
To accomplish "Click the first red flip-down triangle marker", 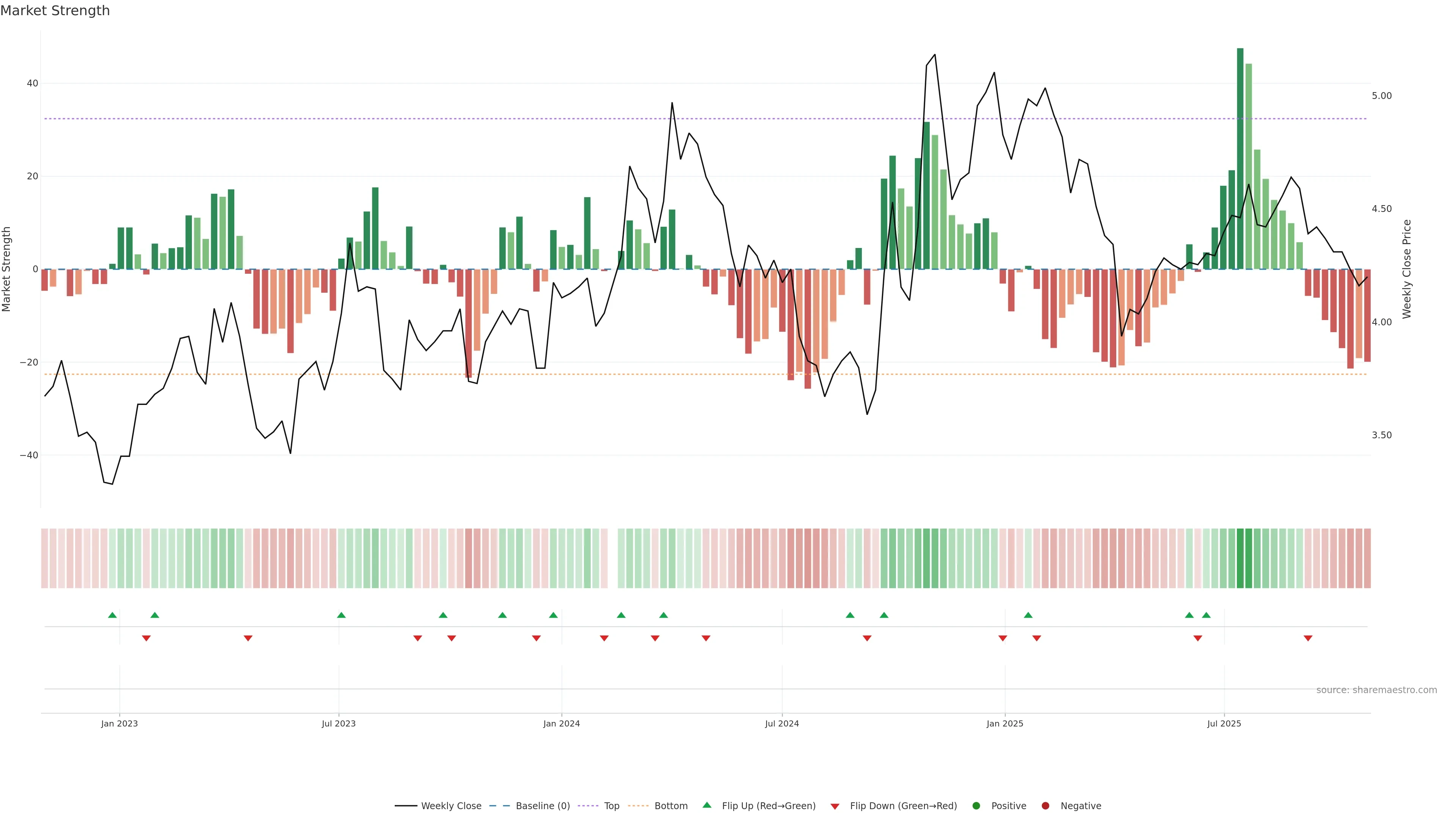I will (146, 638).
